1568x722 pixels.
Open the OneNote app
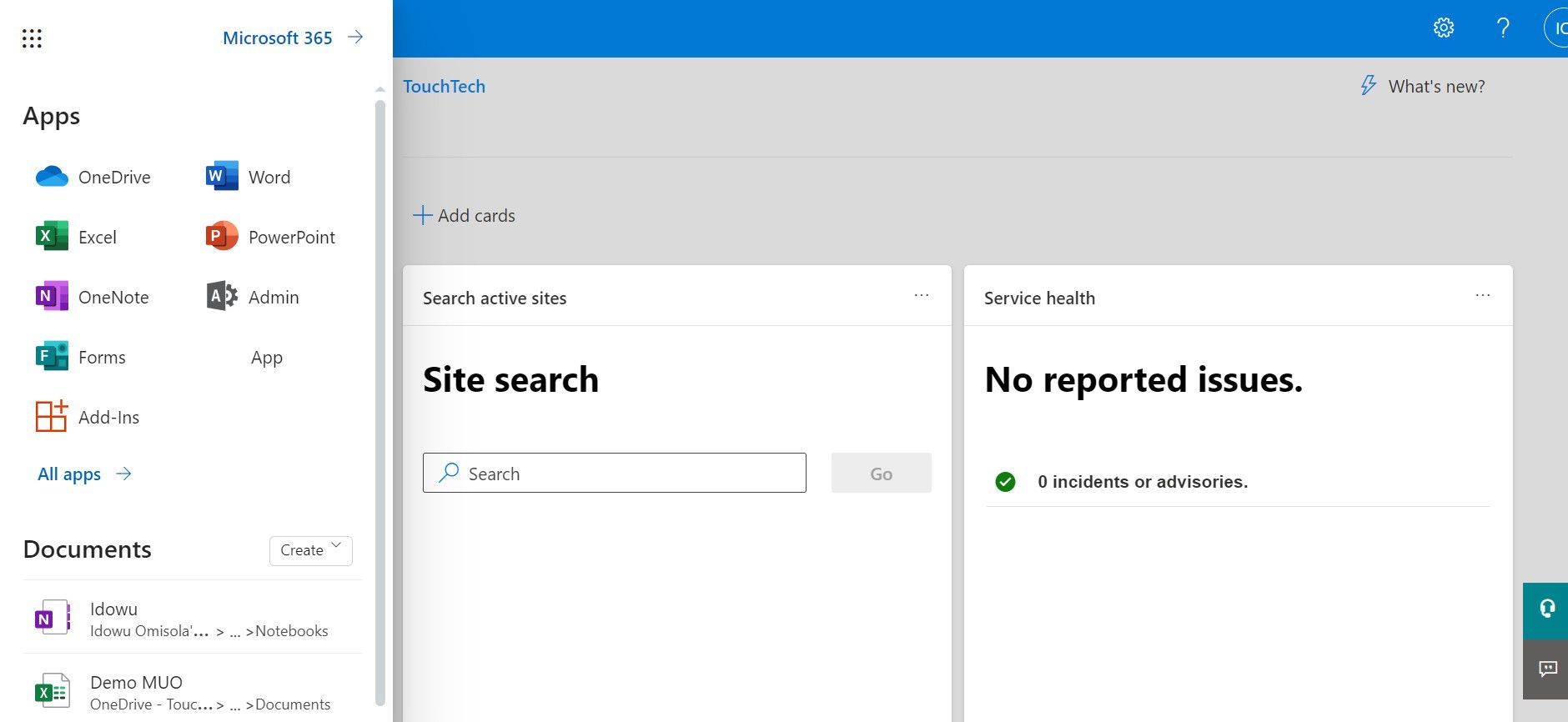coord(93,298)
